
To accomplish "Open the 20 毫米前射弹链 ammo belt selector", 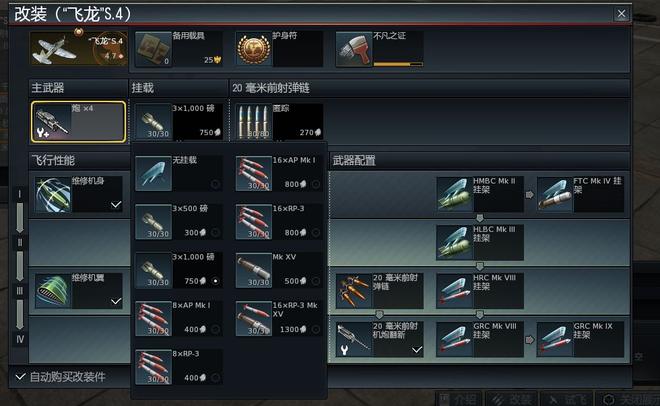I will [x=279, y=121].
